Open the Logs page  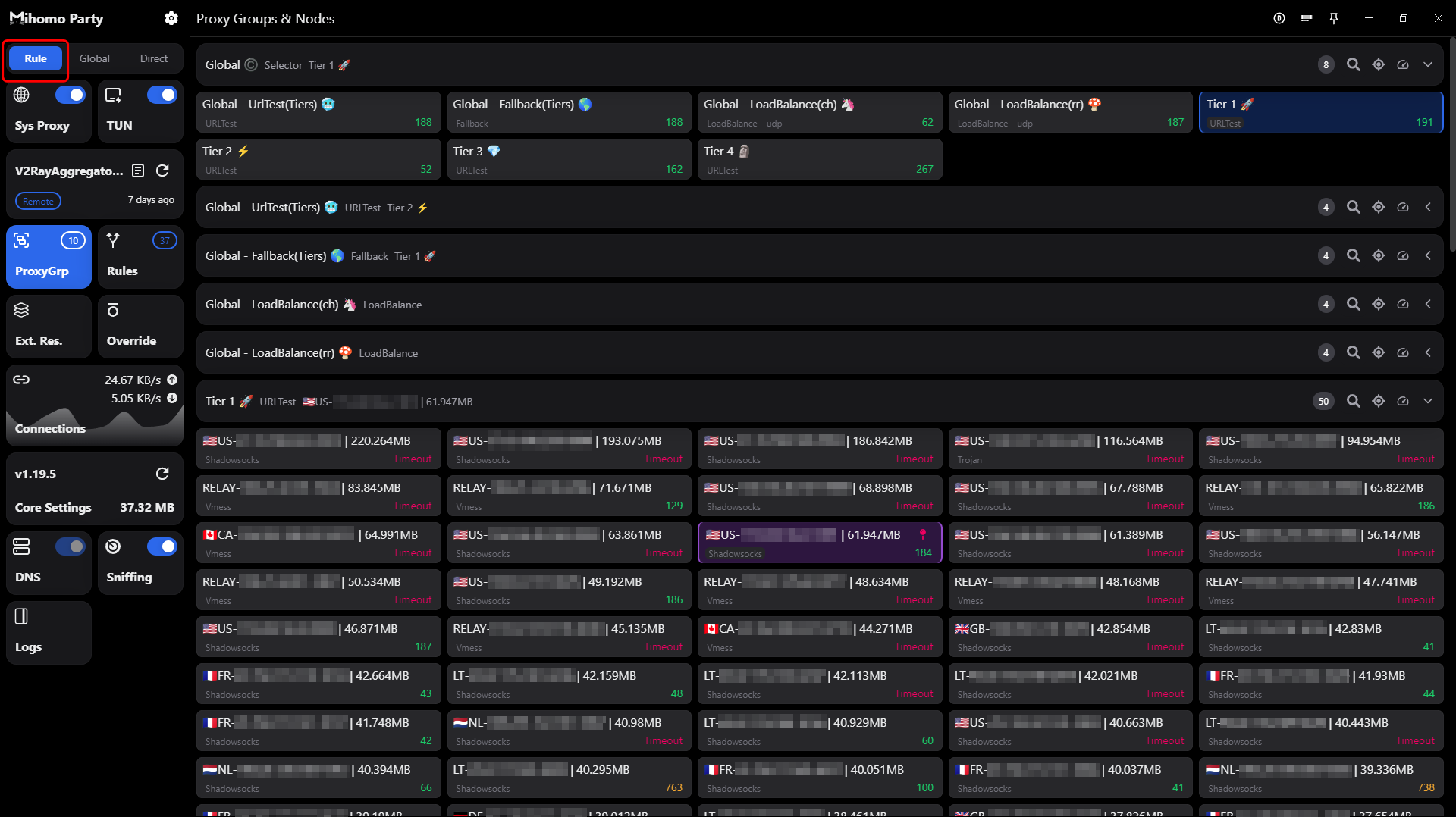[x=49, y=632]
